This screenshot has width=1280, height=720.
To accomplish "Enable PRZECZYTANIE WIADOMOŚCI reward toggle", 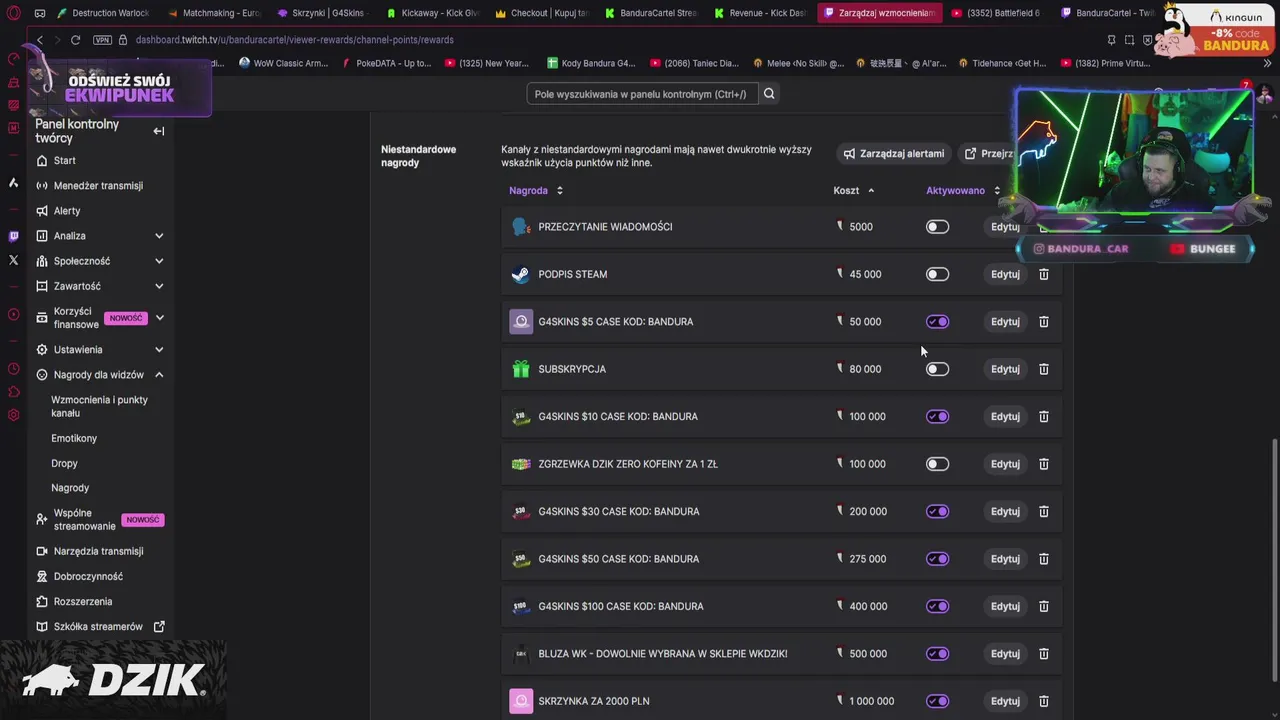I will pyautogui.click(x=937, y=227).
